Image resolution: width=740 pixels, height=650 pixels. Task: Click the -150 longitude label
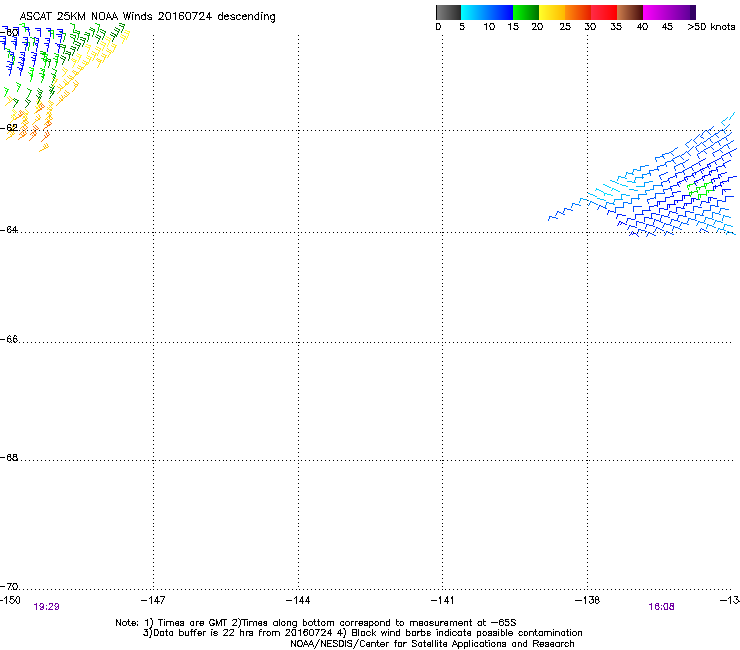click(10, 600)
